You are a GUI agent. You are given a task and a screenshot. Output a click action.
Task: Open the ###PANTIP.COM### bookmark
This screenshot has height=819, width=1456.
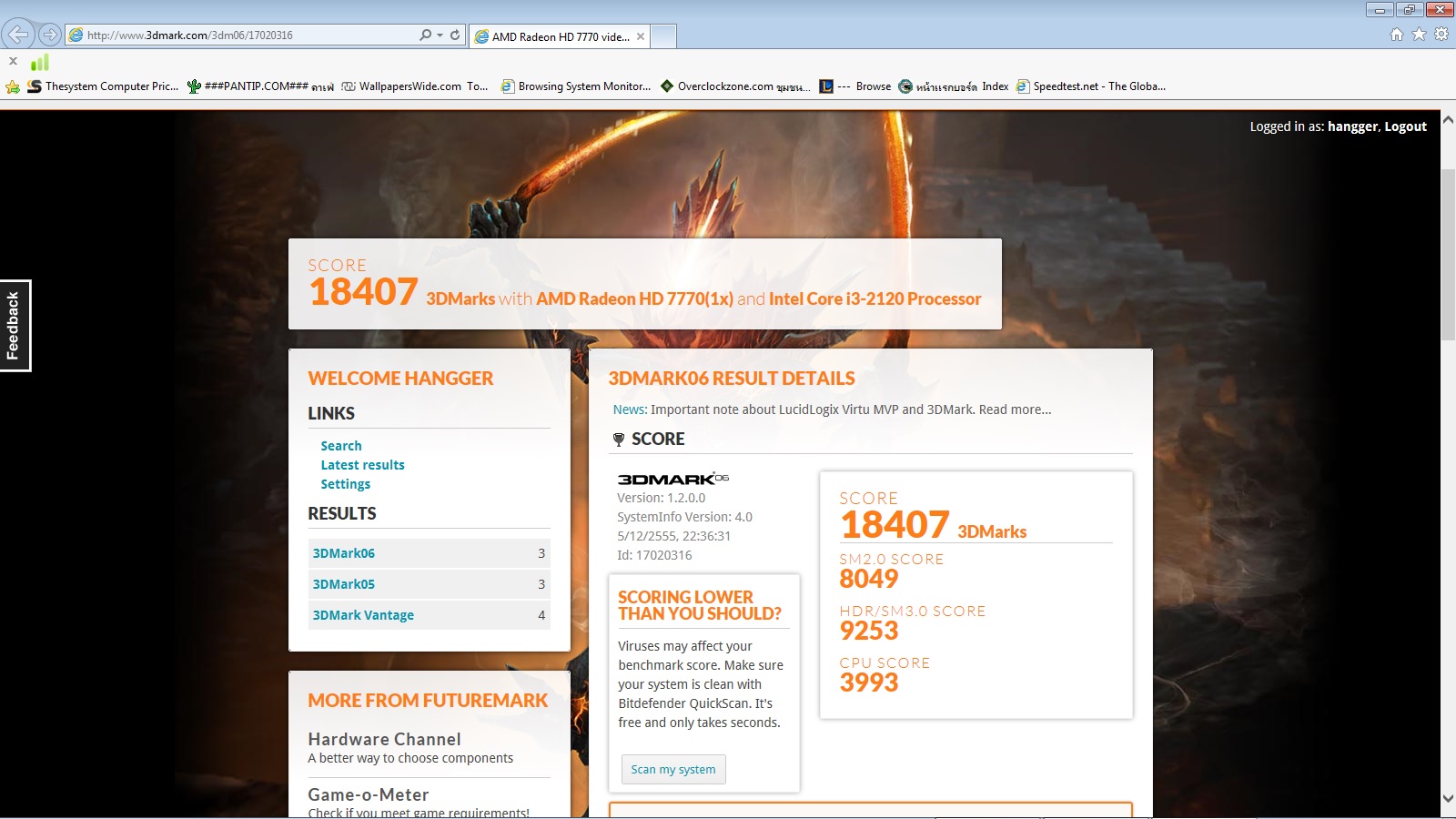point(260,86)
